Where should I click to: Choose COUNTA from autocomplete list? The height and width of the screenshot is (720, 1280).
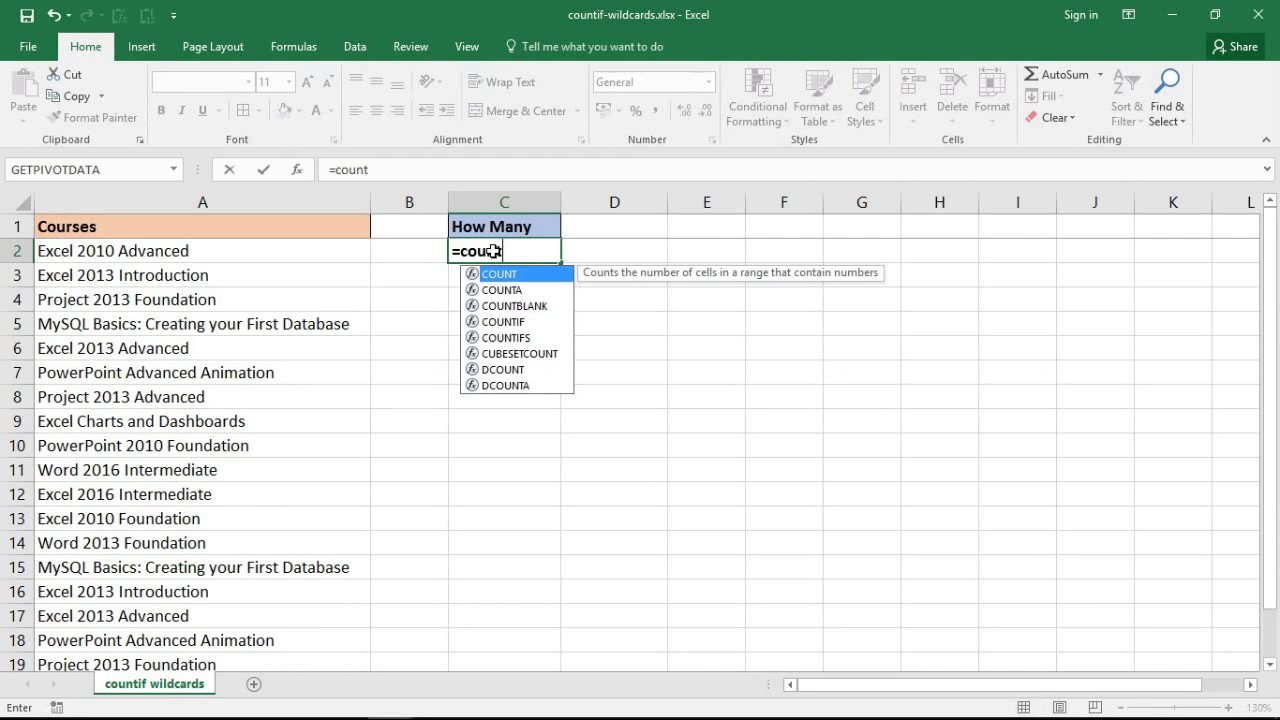[x=517, y=290]
